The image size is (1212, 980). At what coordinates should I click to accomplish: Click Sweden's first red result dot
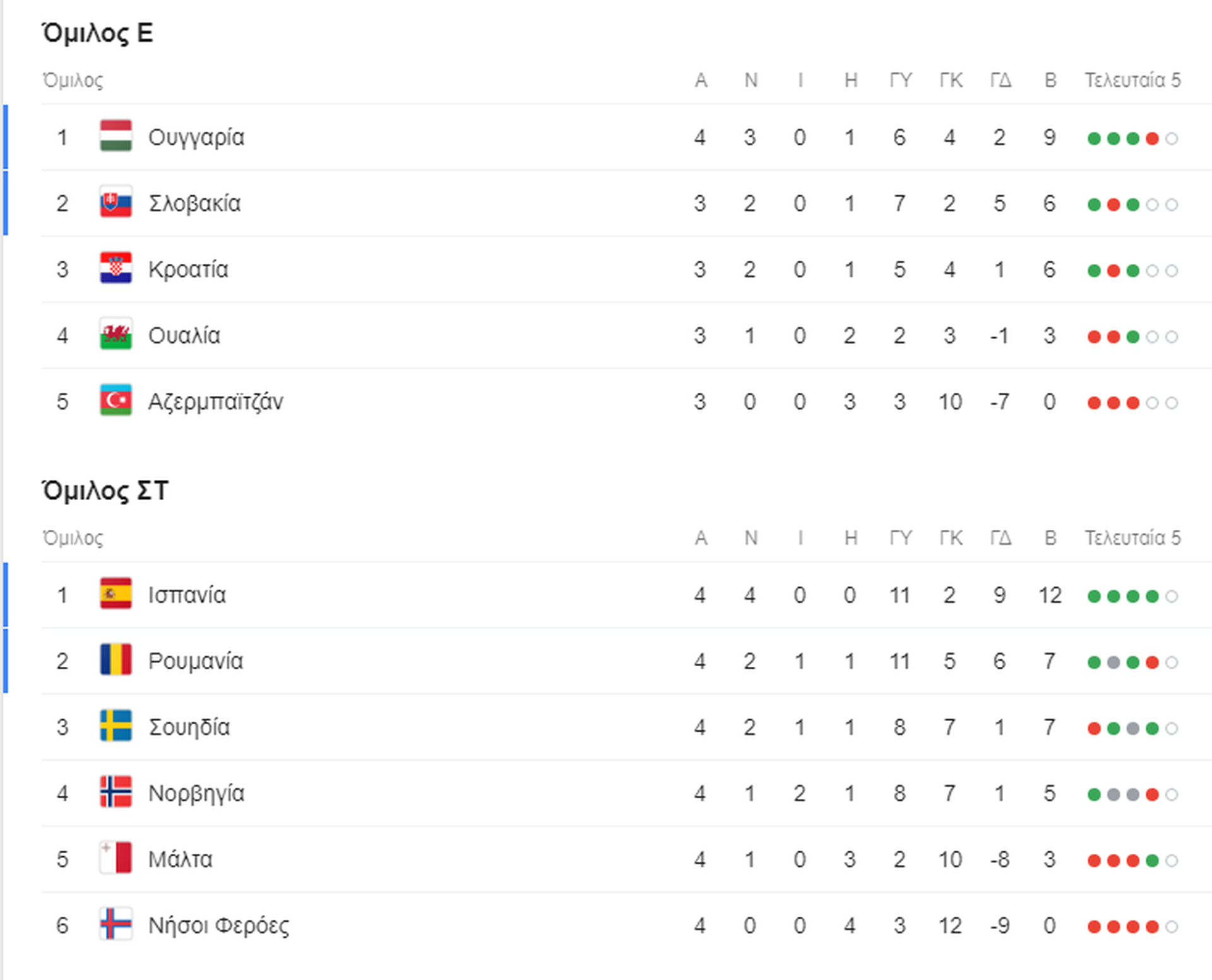click(x=1095, y=729)
